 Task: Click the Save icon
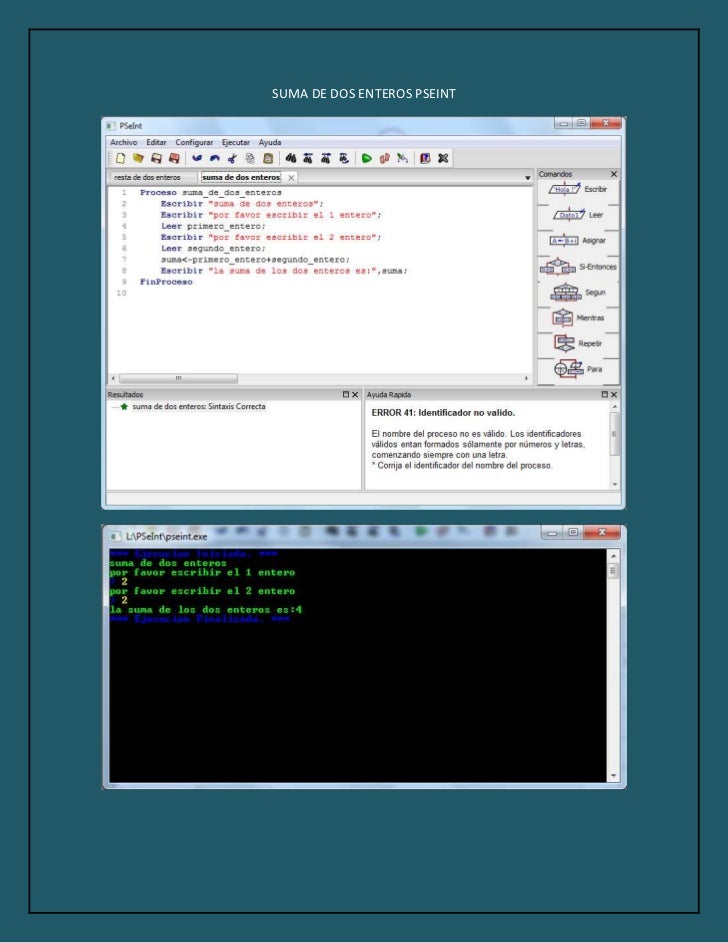click(x=156, y=158)
